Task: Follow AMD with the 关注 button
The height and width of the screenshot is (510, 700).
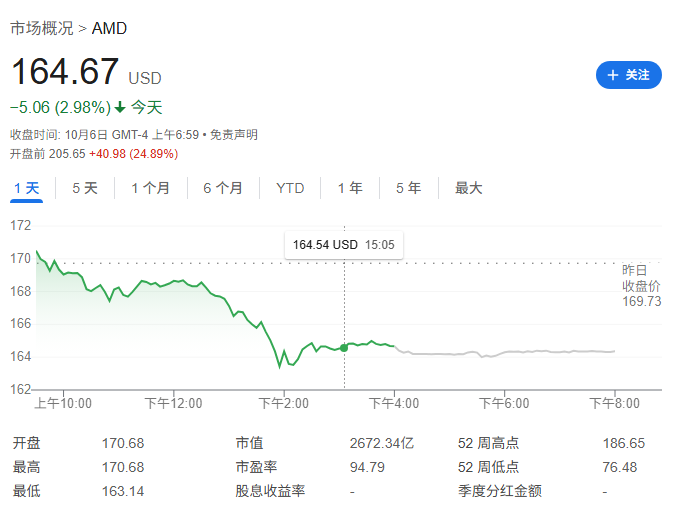Action: [628, 75]
